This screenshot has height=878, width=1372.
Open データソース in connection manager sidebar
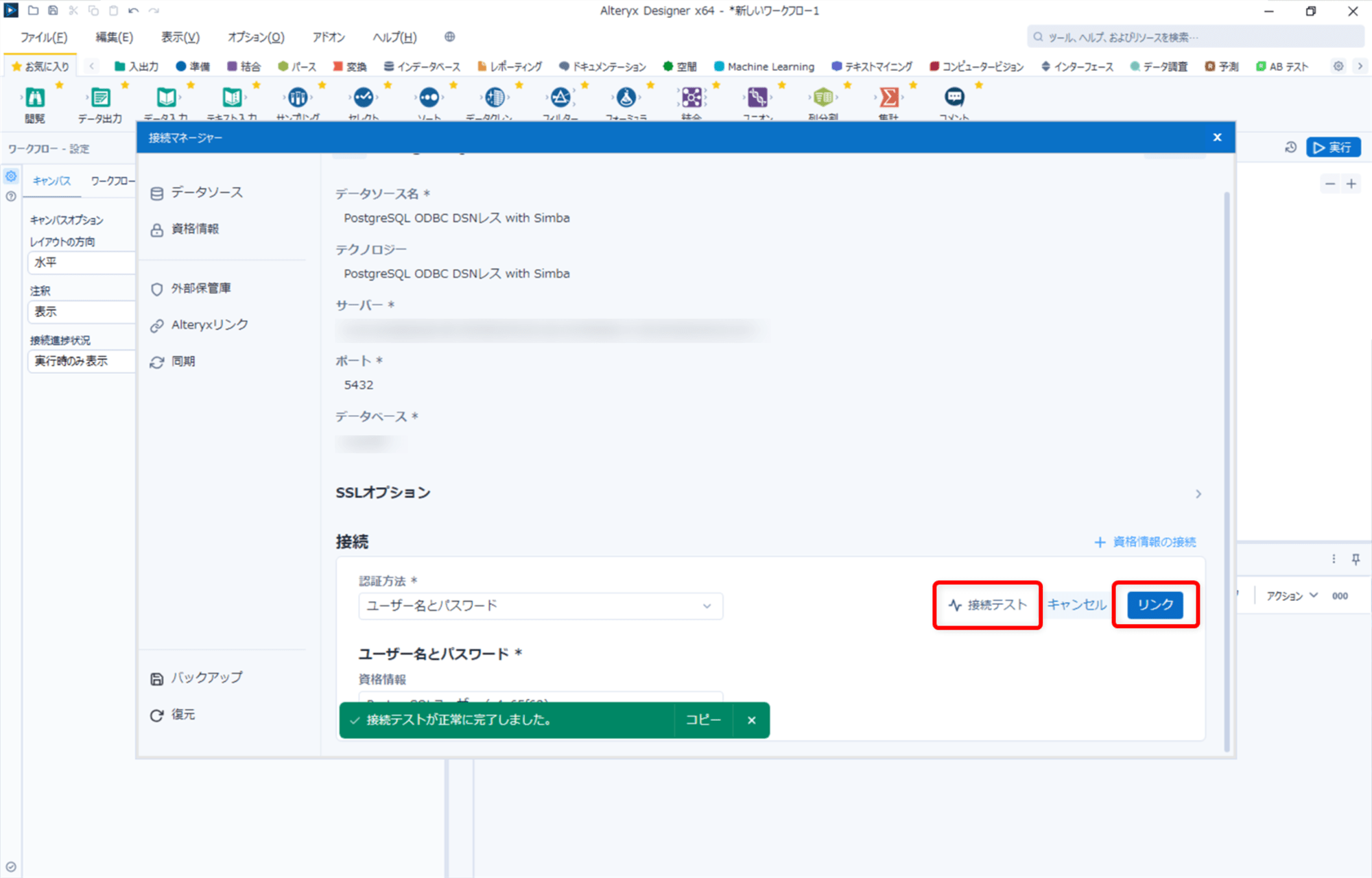(x=197, y=193)
